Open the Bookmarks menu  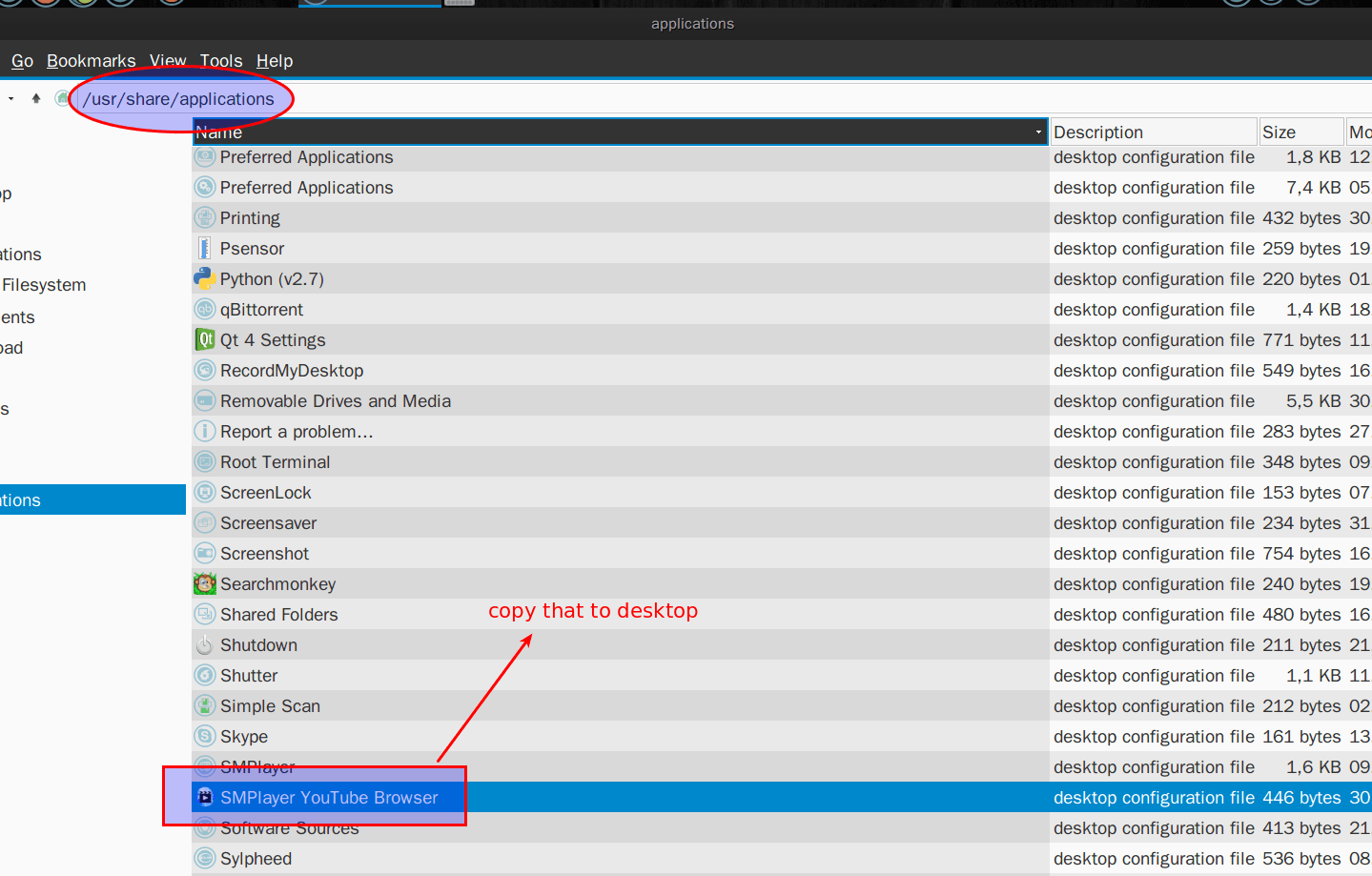click(x=91, y=61)
